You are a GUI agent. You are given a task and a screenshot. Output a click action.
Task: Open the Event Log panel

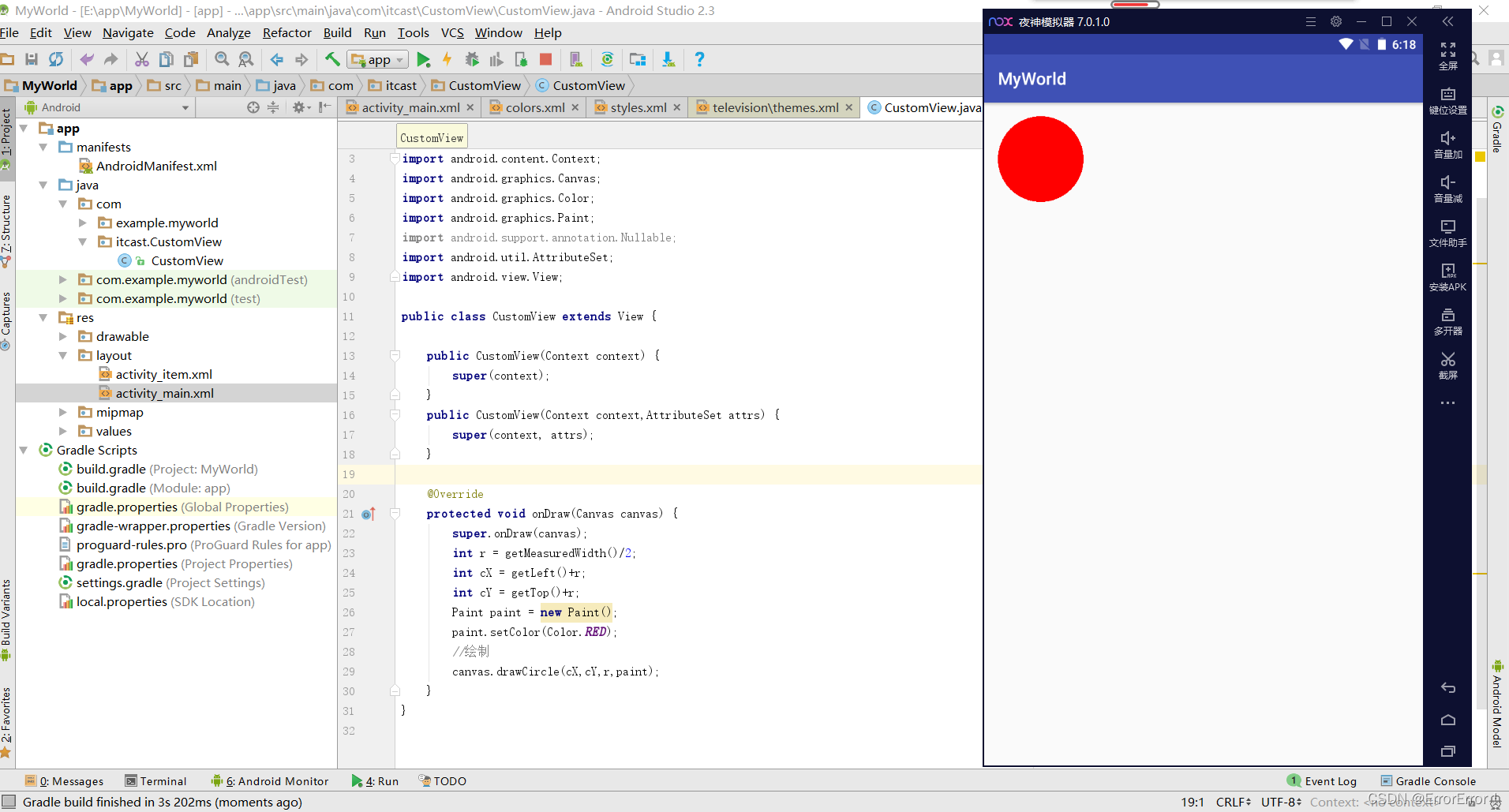pyautogui.click(x=1322, y=781)
